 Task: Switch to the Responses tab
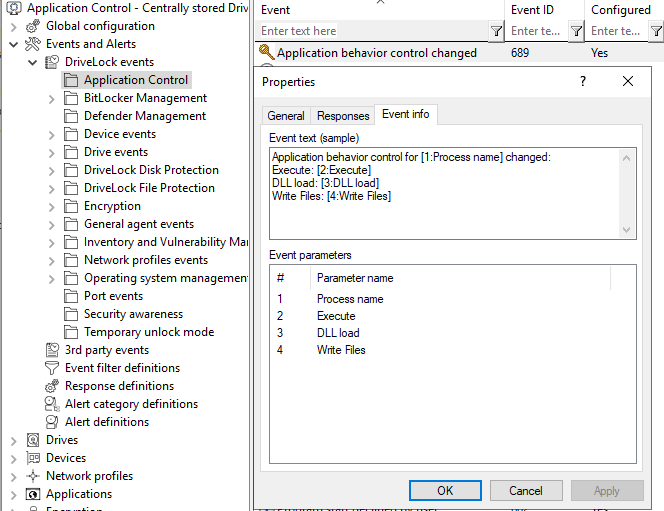343,116
